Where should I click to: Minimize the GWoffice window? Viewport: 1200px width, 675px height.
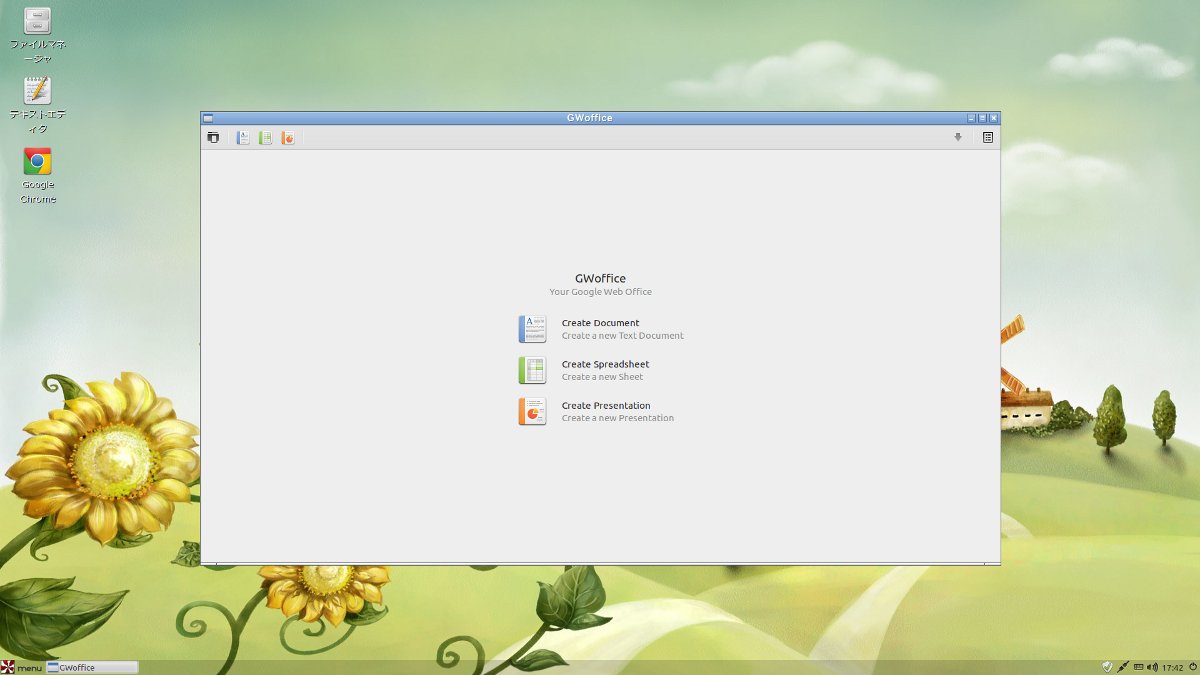[x=971, y=118]
